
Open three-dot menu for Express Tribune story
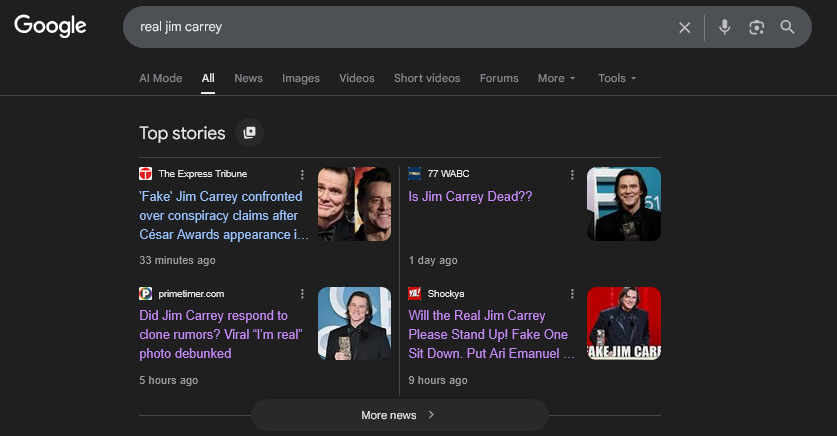(x=302, y=174)
